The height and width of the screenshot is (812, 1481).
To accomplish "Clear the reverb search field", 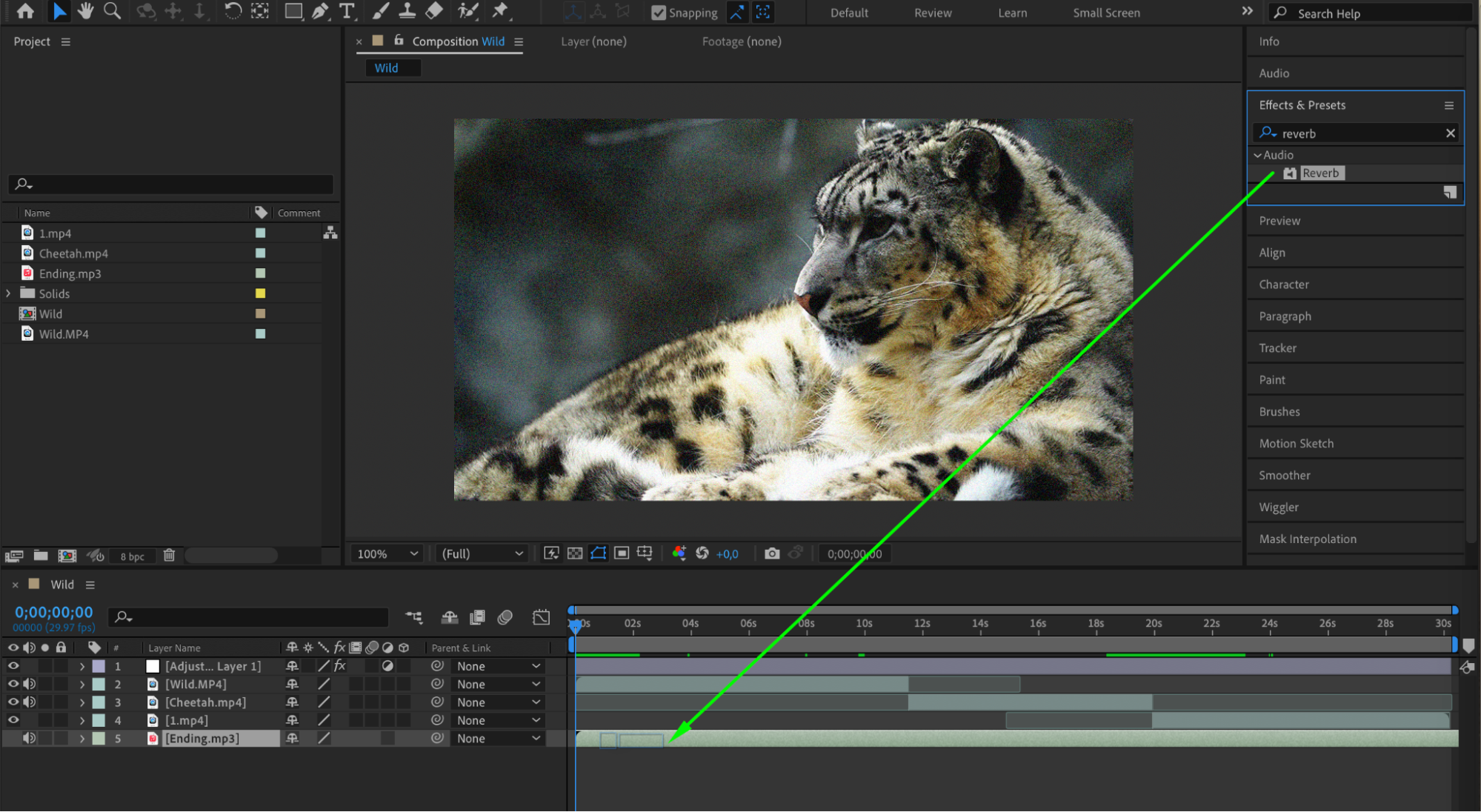I will [x=1450, y=133].
